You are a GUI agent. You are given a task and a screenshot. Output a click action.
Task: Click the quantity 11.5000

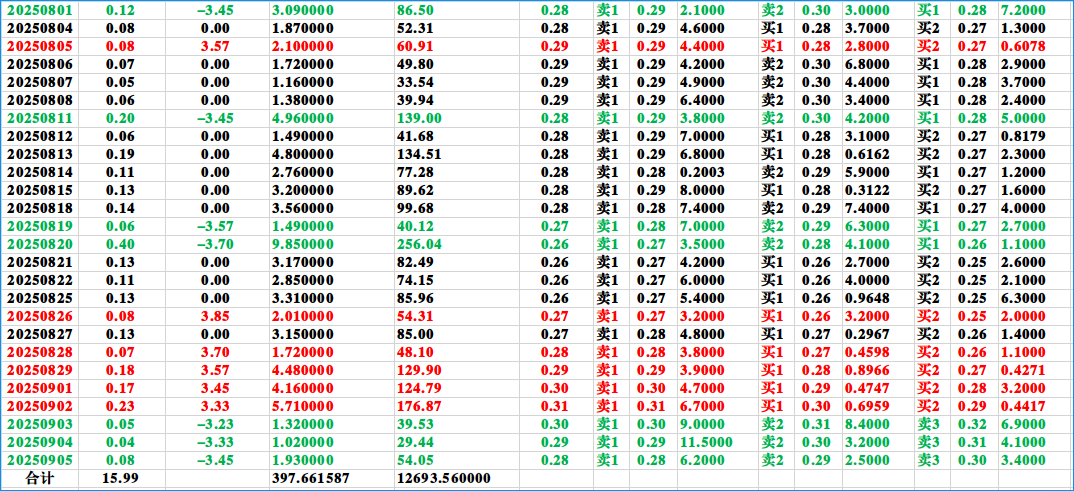click(x=706, y=442)
